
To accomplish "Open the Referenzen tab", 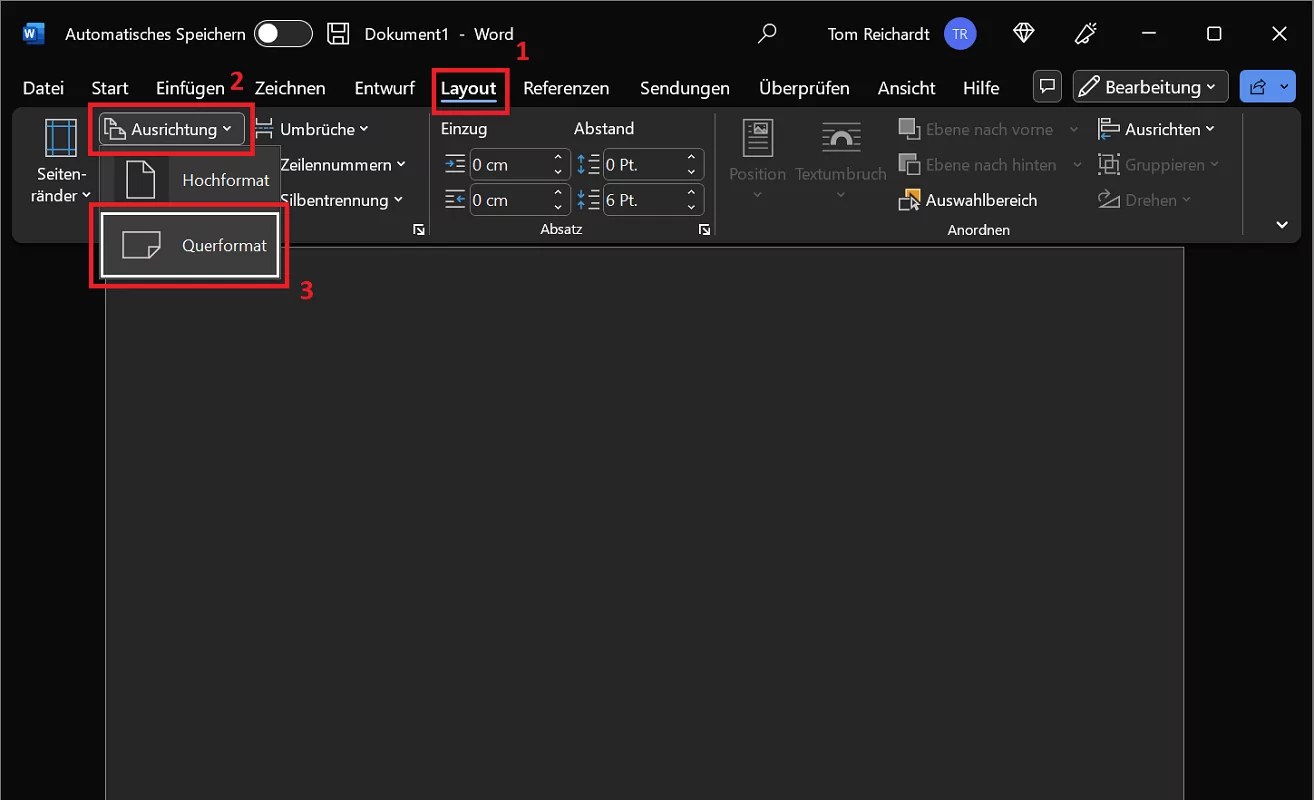I will pyautogui.click(x=566, y=88).
